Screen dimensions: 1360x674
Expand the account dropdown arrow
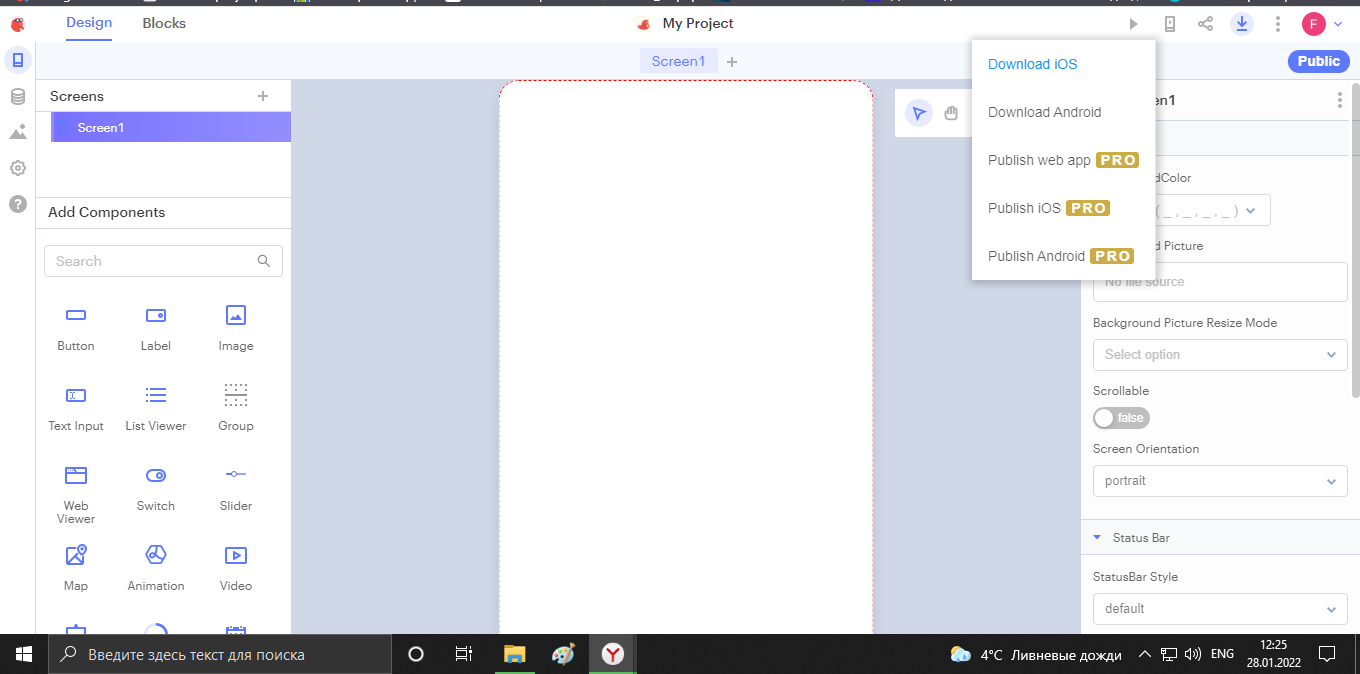pyautogui.click(x=1338, y=23)
